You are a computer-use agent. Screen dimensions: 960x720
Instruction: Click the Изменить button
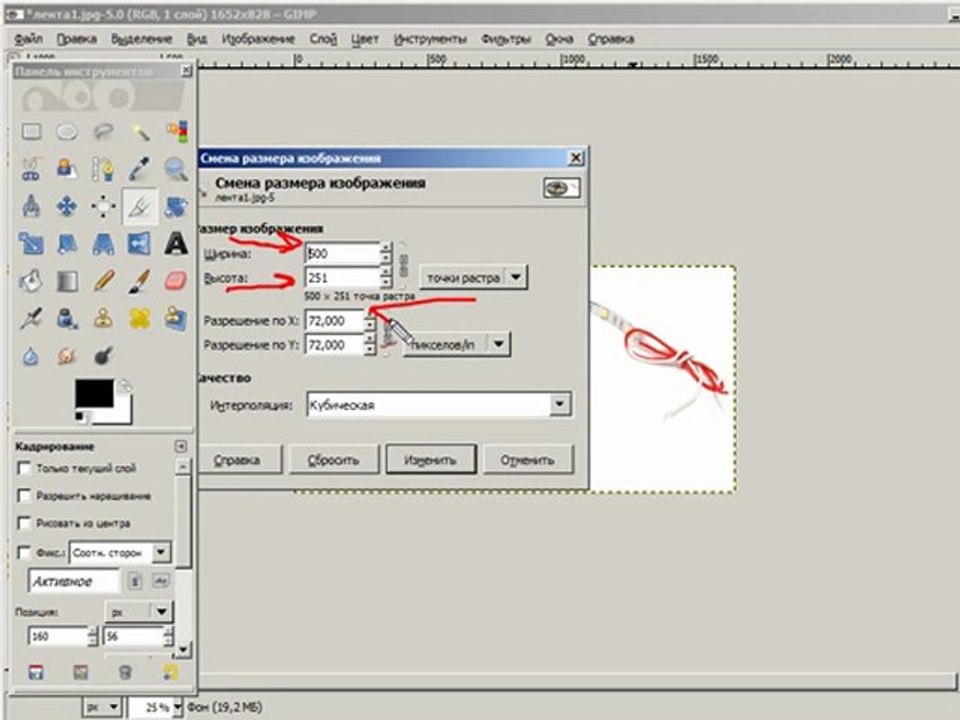pyautogui.click(x=430, y=460)
